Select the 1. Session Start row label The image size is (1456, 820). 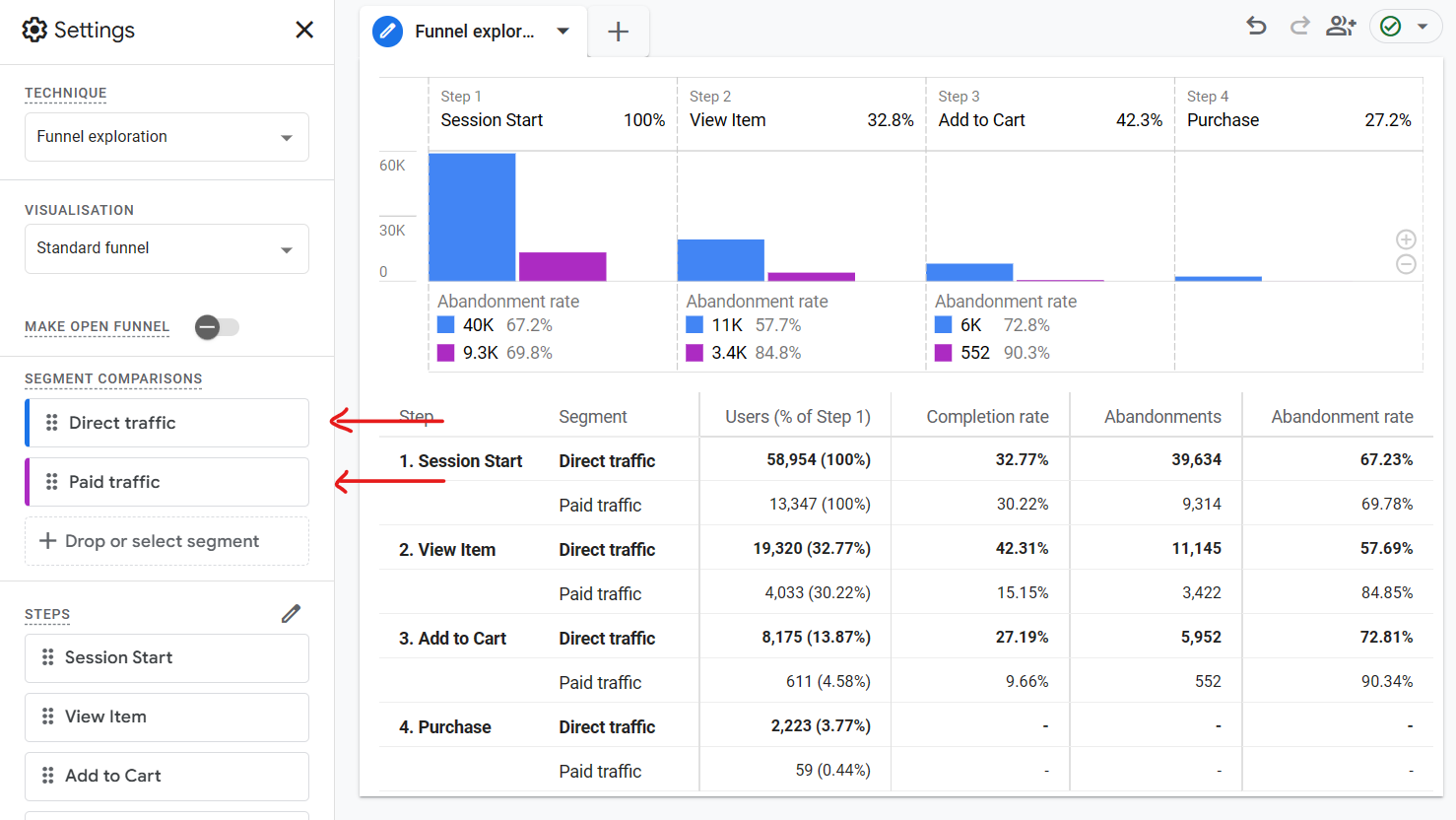460,461
